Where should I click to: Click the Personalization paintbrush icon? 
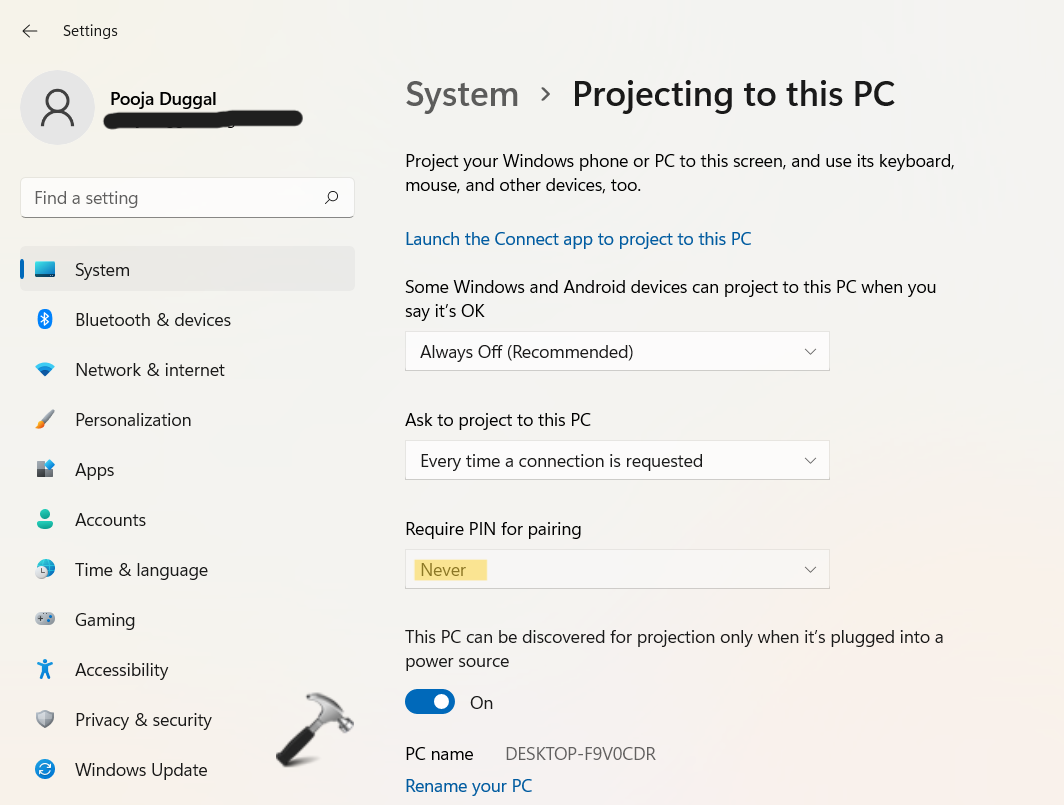tap(45, 420)
